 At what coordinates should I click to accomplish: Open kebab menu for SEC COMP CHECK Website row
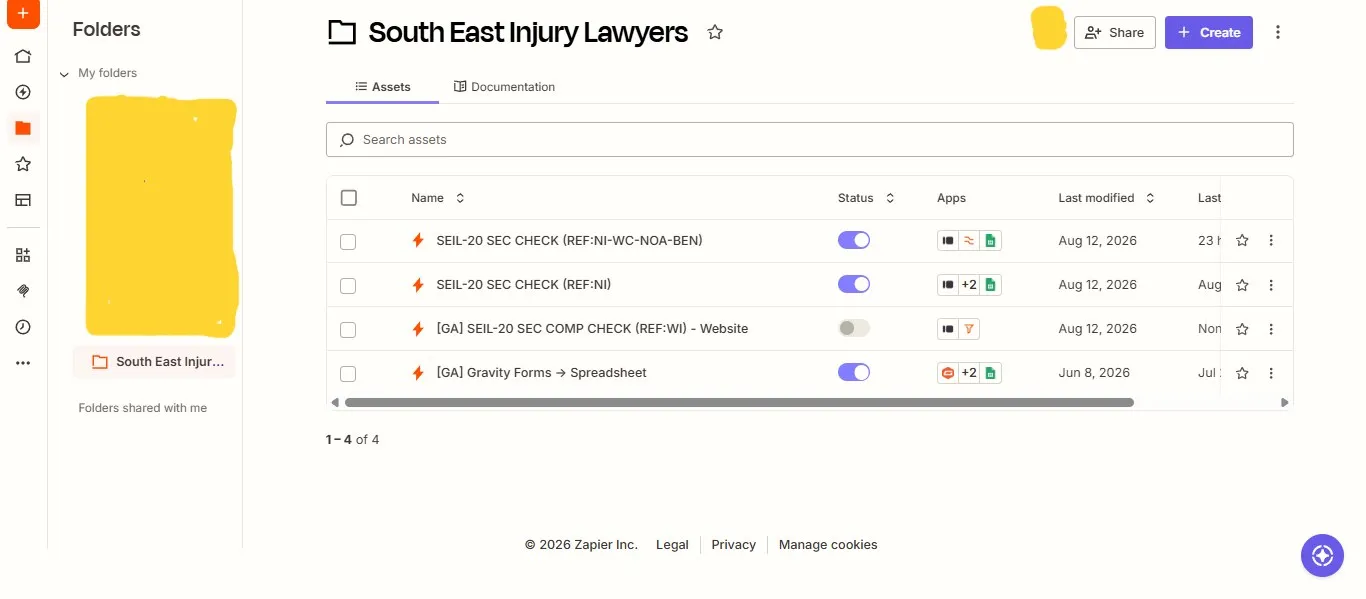(1271, 329)
